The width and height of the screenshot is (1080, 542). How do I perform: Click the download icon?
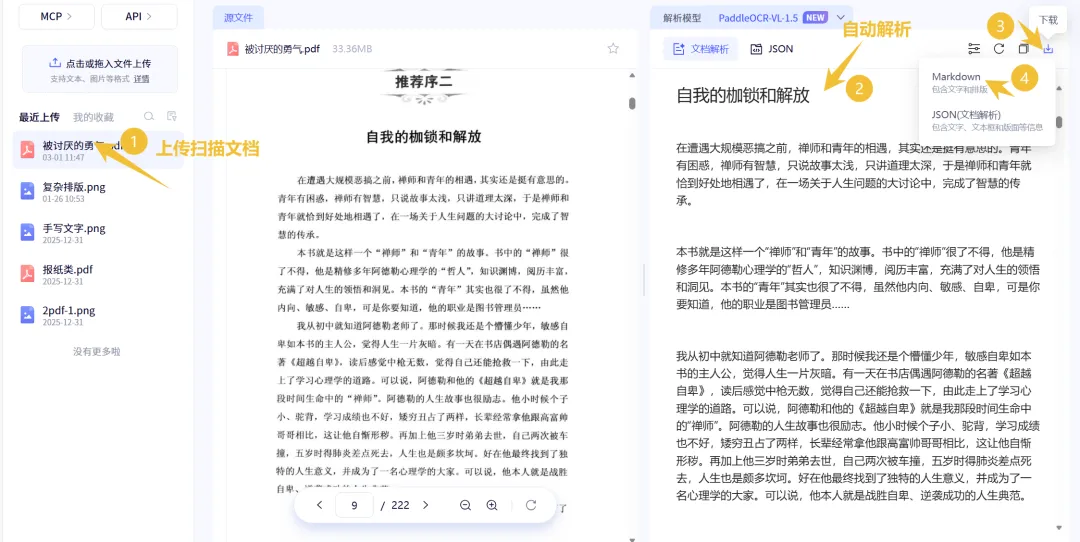click(x=1048, y=49)
